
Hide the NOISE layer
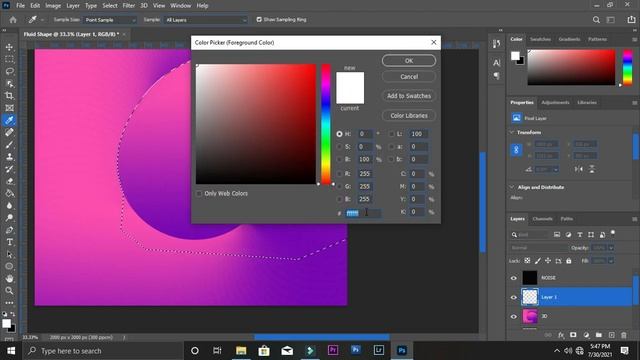513,278
